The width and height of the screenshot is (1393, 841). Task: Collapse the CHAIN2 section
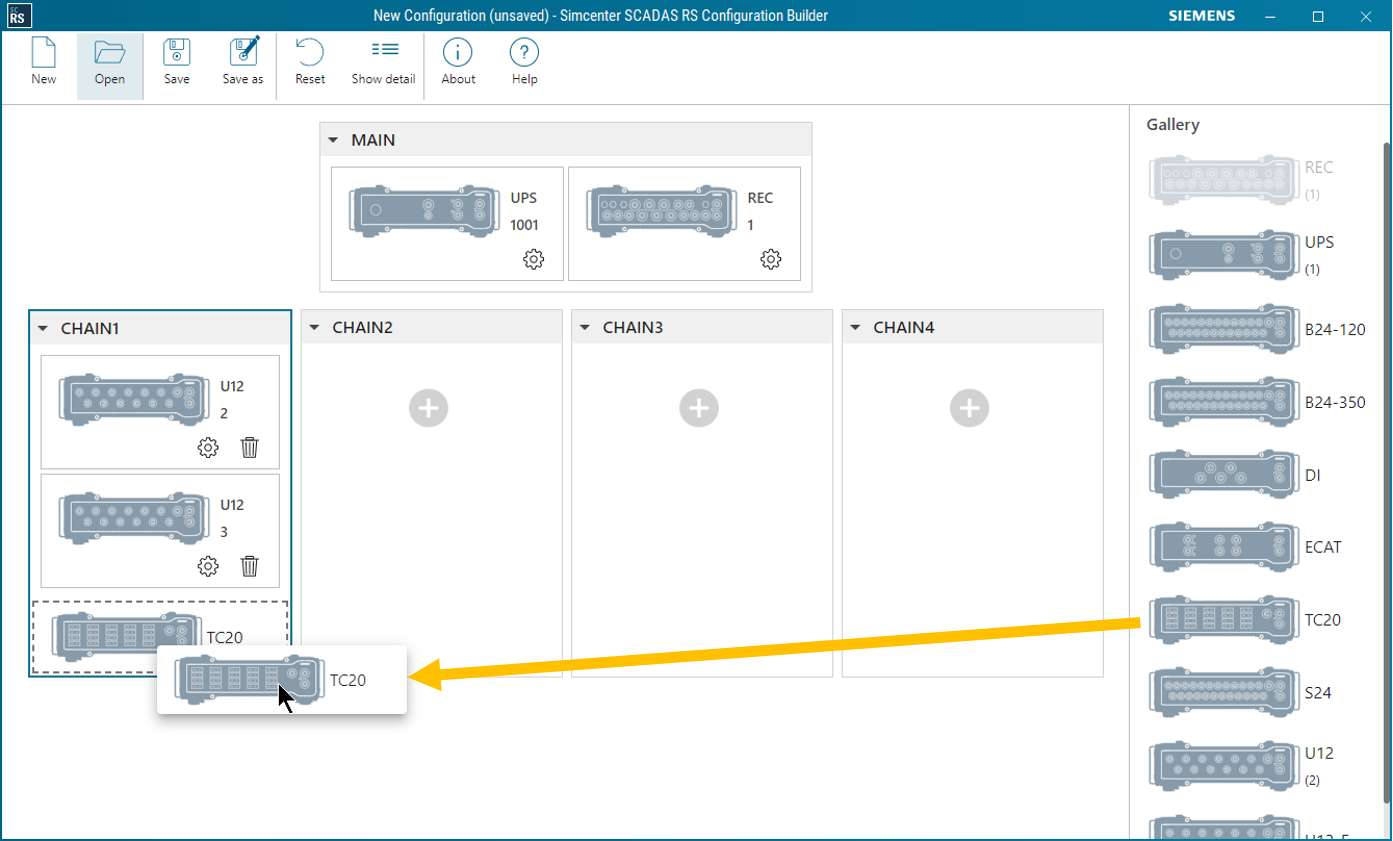pos(314,328)
